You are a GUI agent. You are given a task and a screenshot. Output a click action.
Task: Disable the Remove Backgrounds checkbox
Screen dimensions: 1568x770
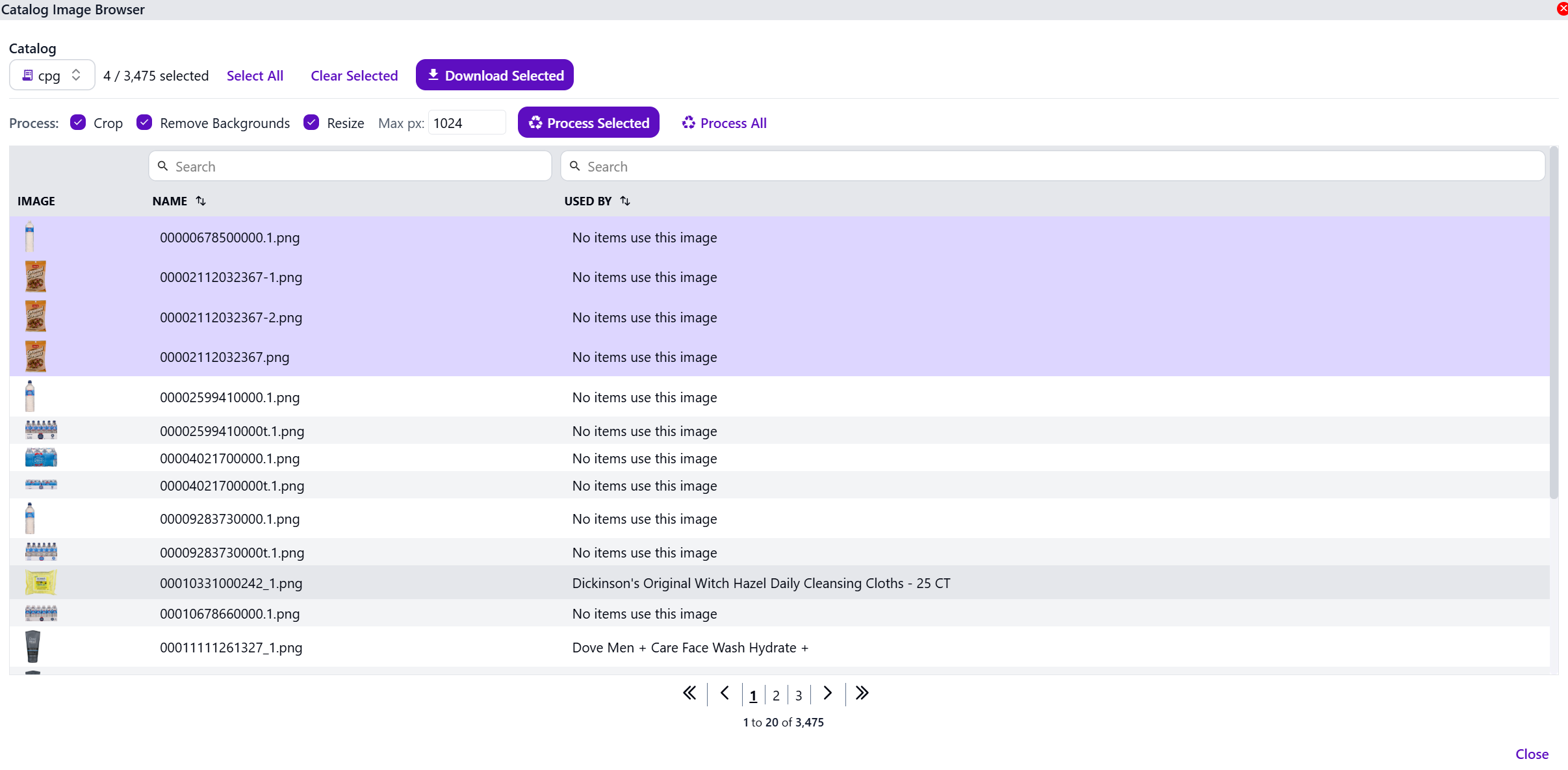click(x=144, y=122)
